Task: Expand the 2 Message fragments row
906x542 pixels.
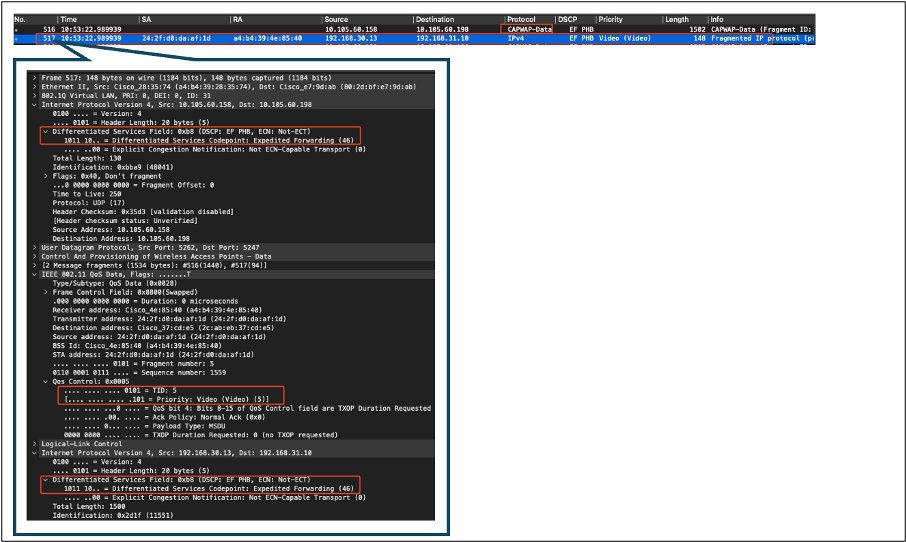Action: pos(35,265)
